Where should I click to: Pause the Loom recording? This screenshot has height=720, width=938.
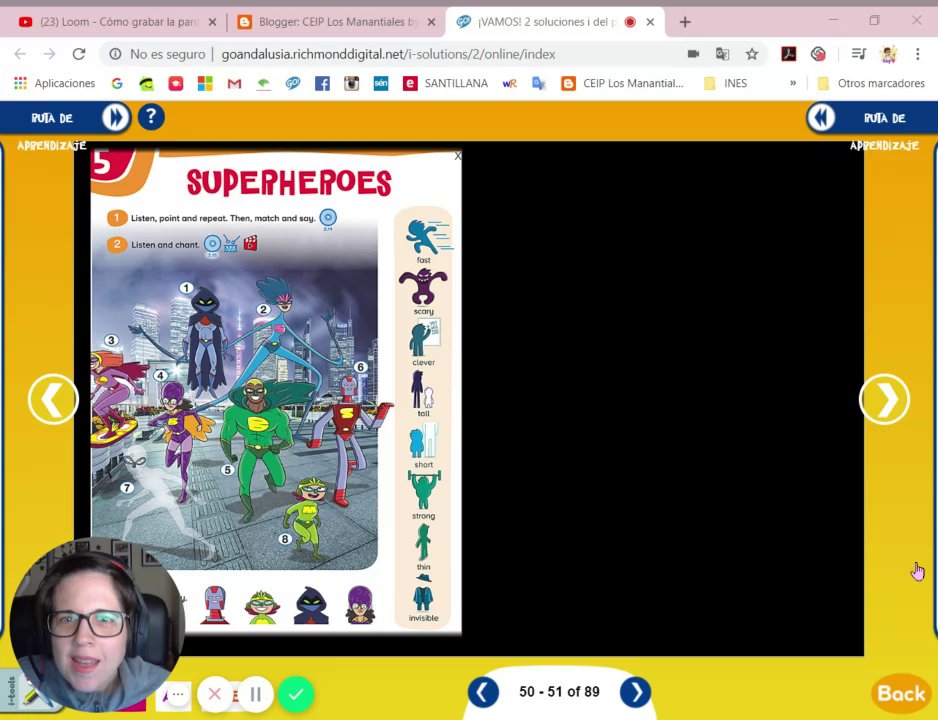[255, 694]
